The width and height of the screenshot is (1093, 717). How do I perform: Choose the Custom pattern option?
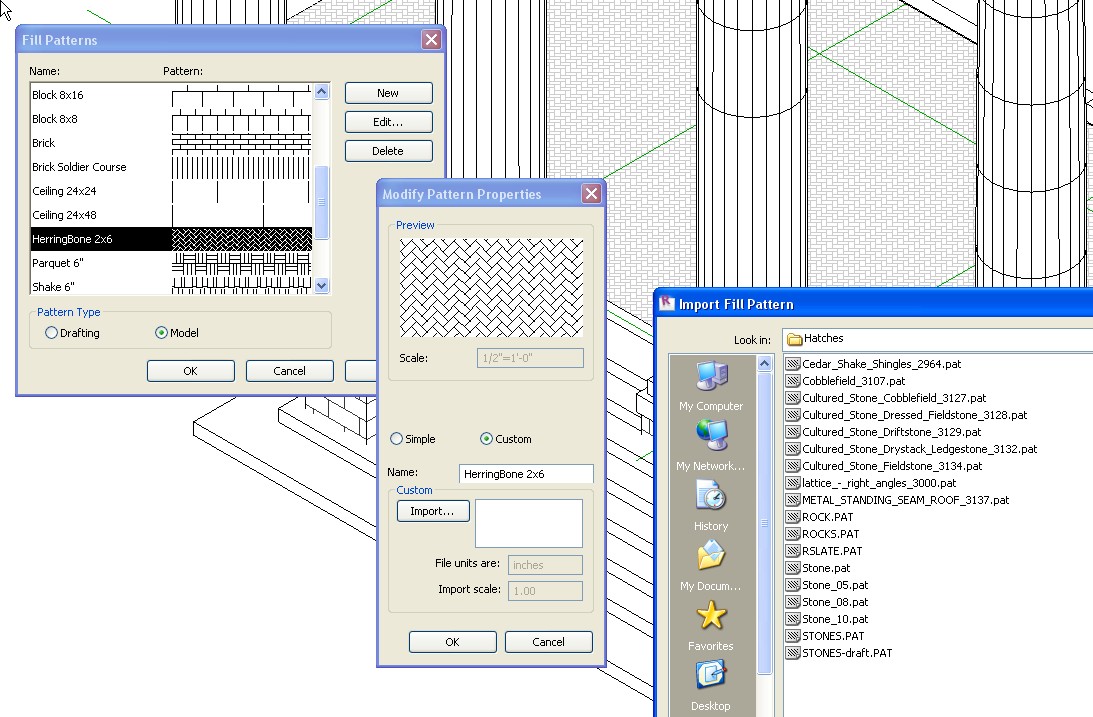pos(487,439)
